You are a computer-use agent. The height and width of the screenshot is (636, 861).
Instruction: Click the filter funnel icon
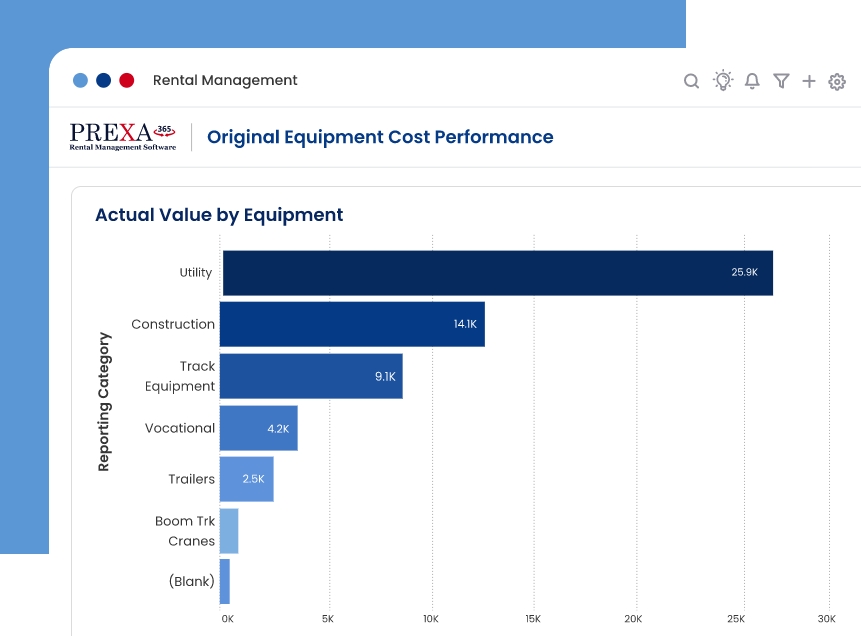point(781,81)
